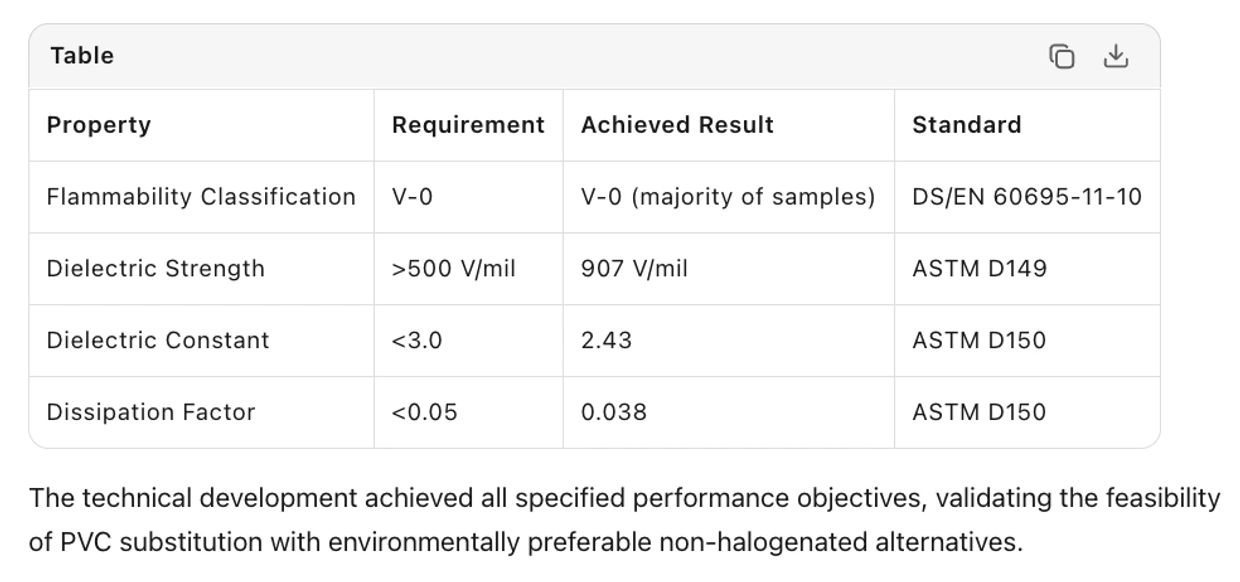Click the >500 V/mil requirement cell
The height and width of the screenshot is (582, 1240).
tap(453, 269)
